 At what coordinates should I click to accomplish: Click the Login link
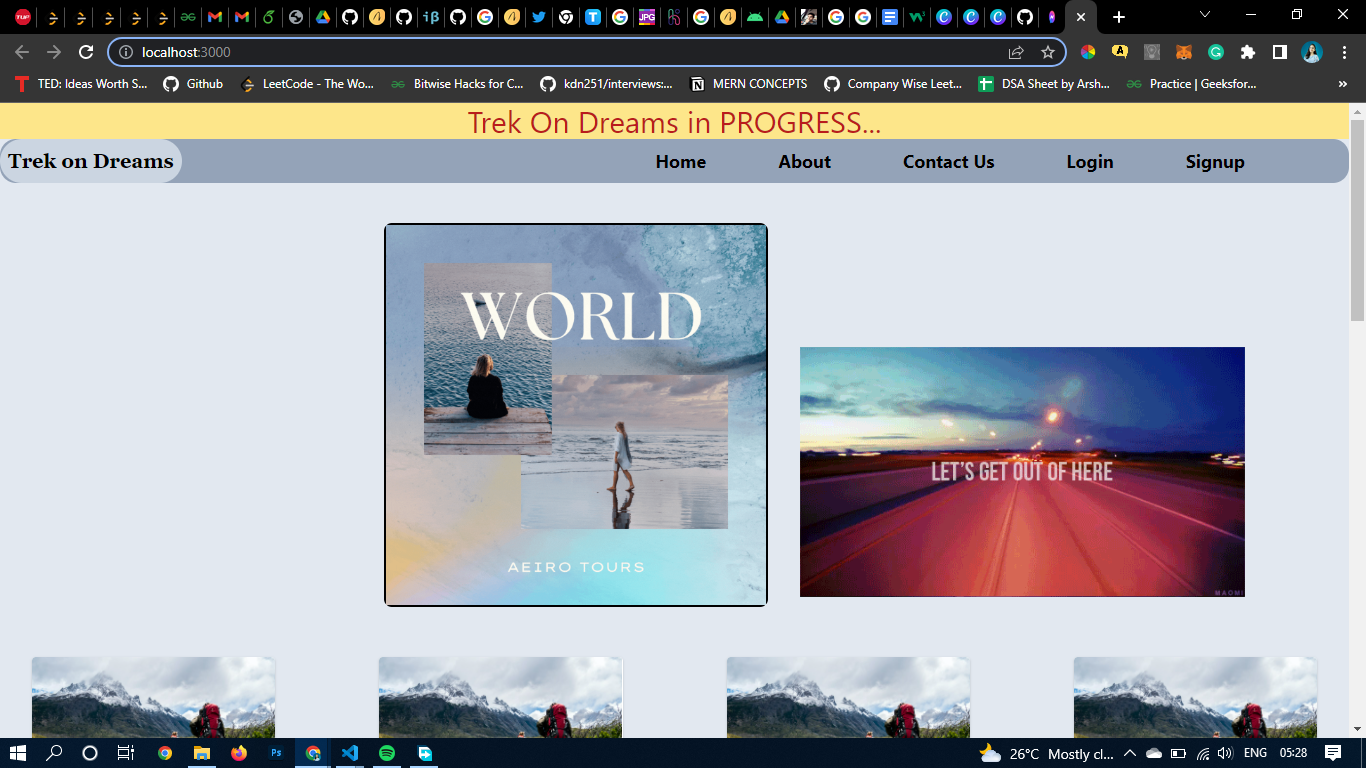click(x=1089, y=162)
